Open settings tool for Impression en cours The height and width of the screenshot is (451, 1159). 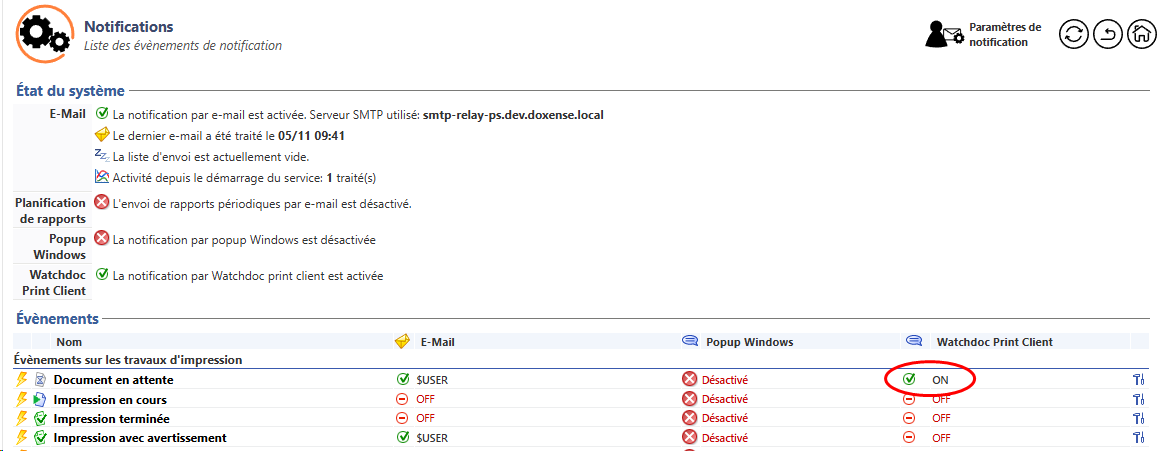coord(1138,400)
